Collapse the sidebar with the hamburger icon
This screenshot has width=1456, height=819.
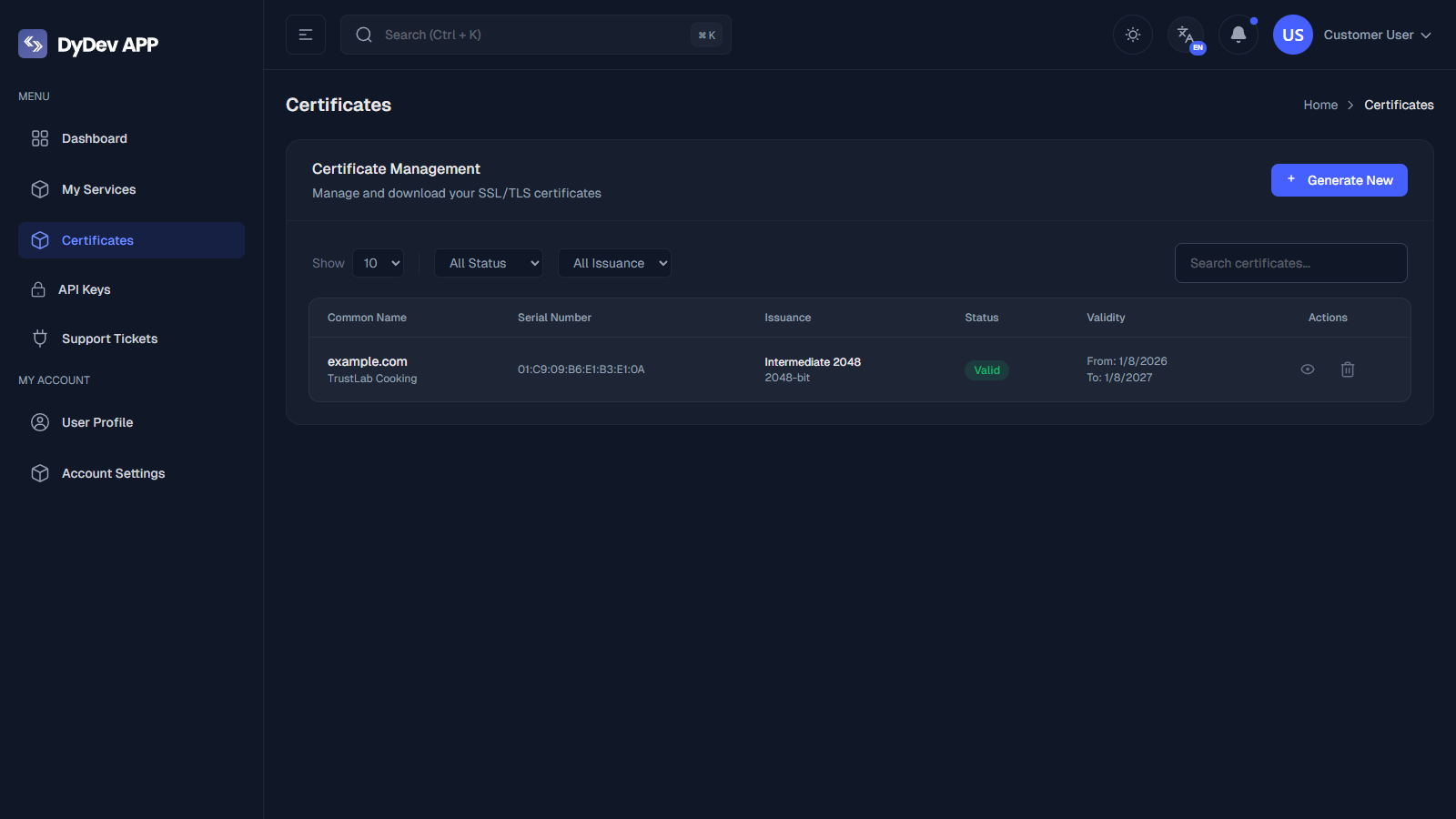tap(306, 35)
